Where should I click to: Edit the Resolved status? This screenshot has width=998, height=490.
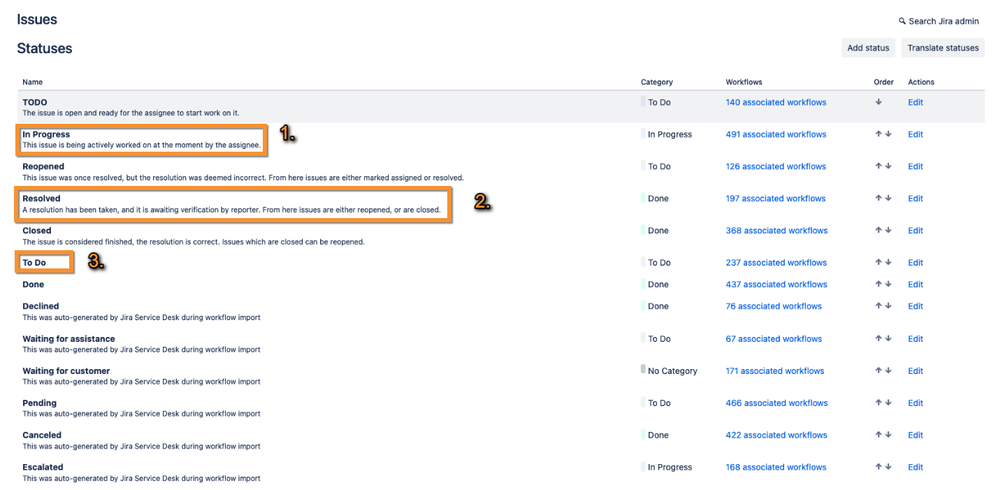[x=915, y=199]
